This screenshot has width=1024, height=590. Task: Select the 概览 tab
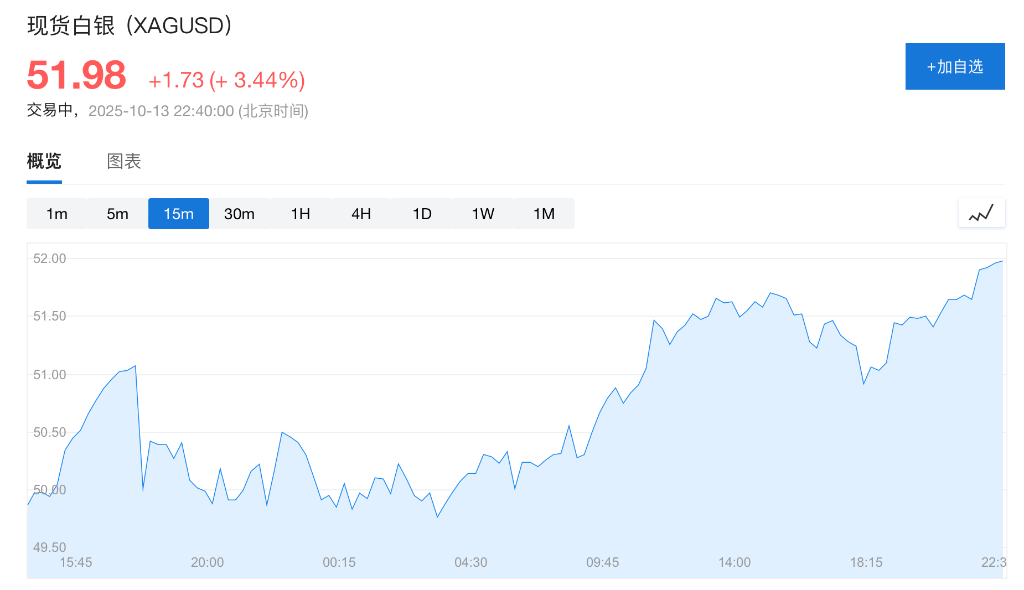[x=43, y=161]
